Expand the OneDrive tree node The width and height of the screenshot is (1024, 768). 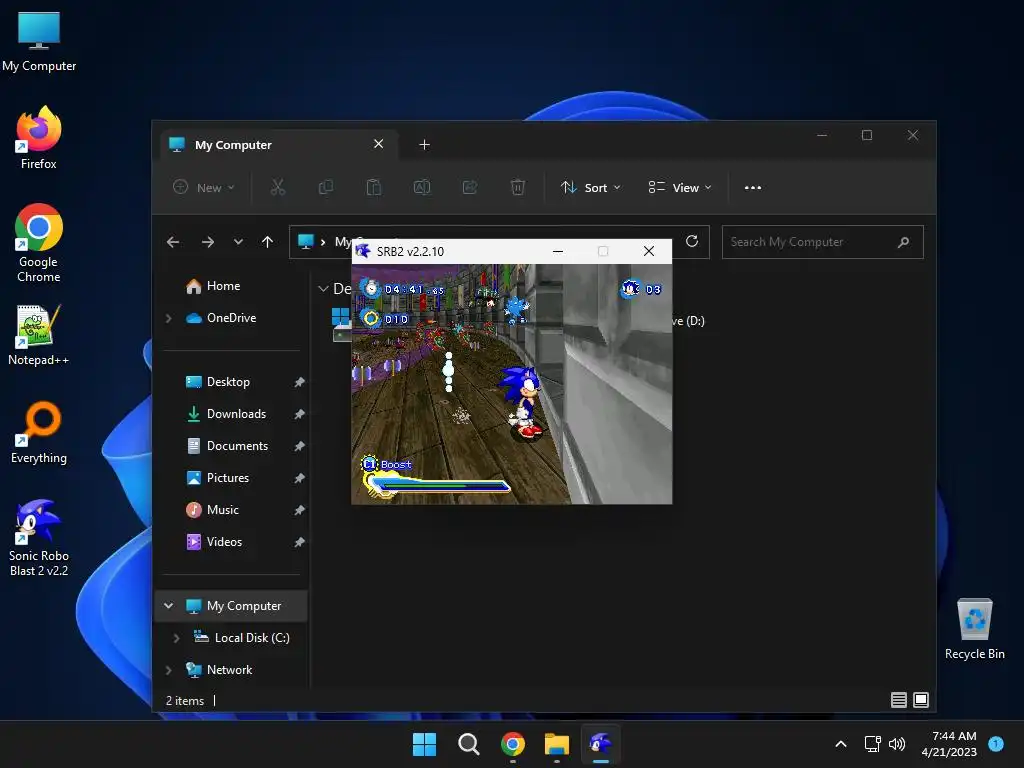coord(169,318)
